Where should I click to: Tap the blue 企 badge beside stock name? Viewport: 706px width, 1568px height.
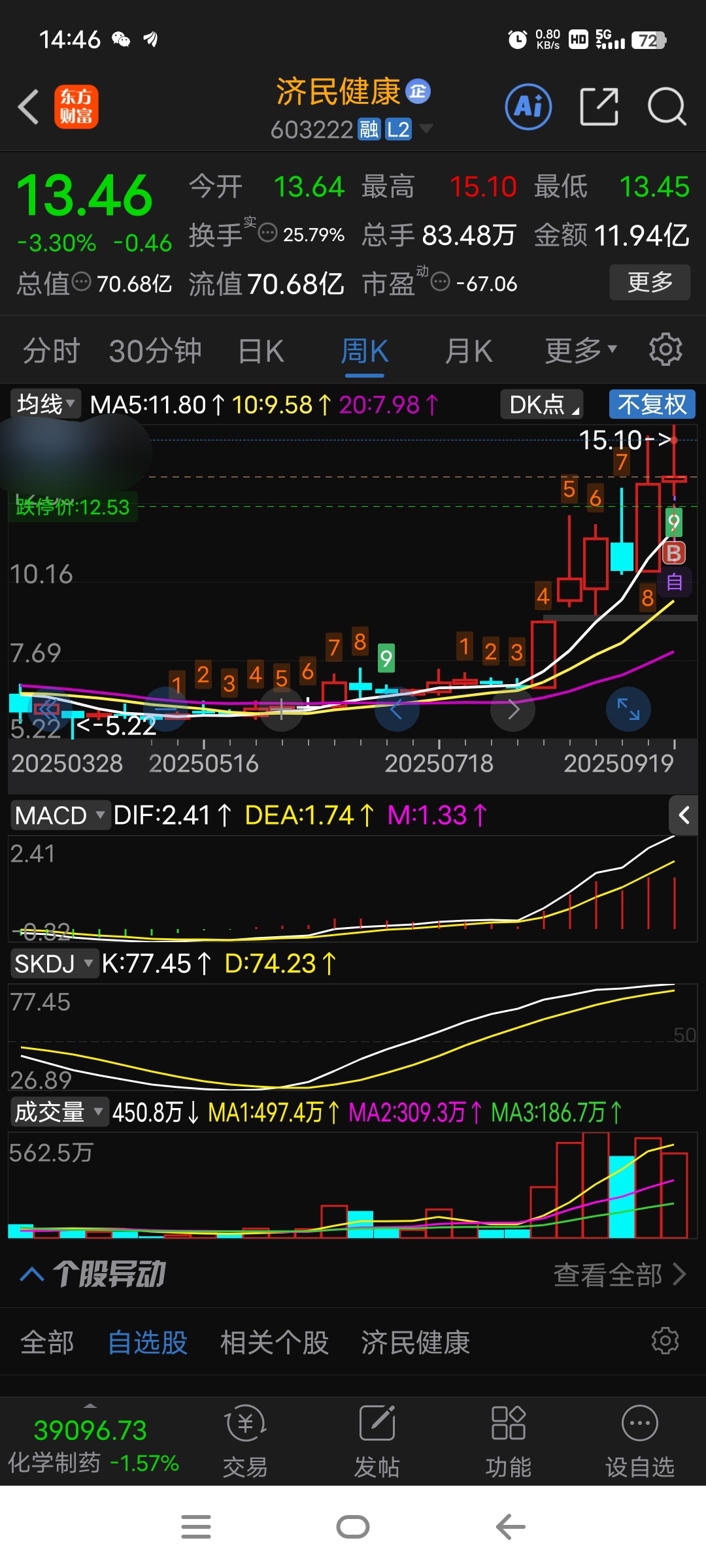coord(418,91)
